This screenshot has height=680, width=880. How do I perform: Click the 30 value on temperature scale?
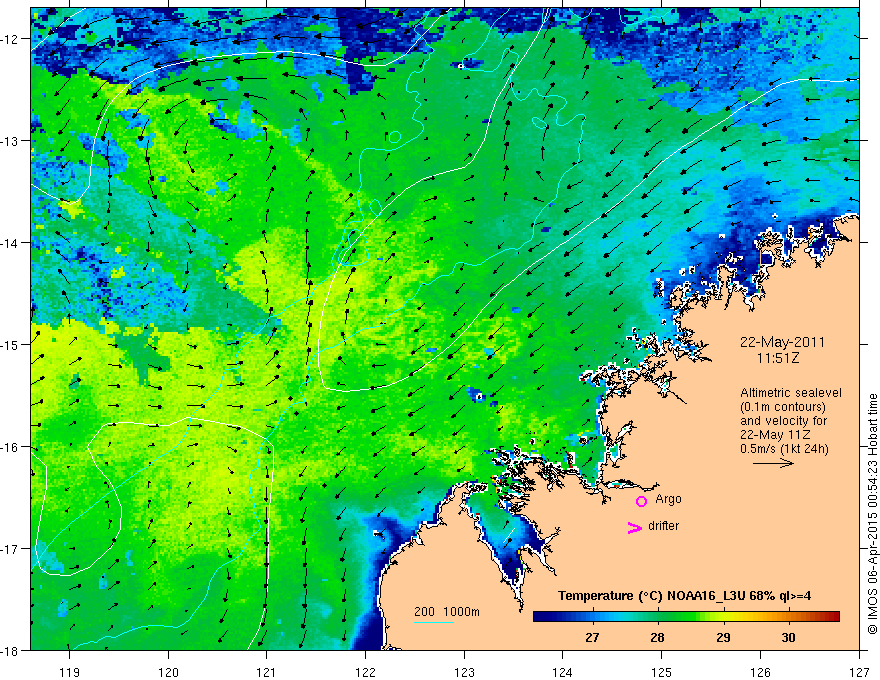point(789,637)
